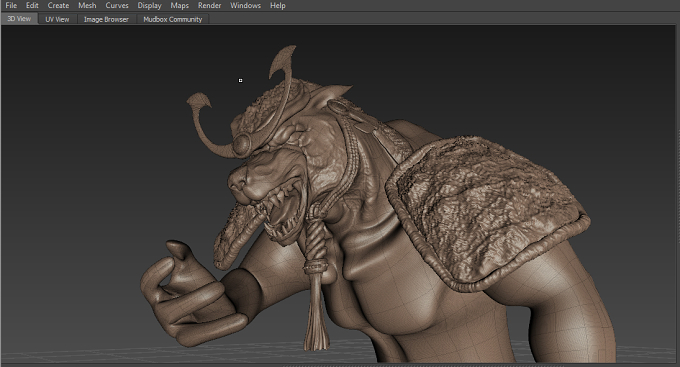The width and height of the screenshot is (680, 367).
Task: Open the Image Browser tab
Action: 106,19
